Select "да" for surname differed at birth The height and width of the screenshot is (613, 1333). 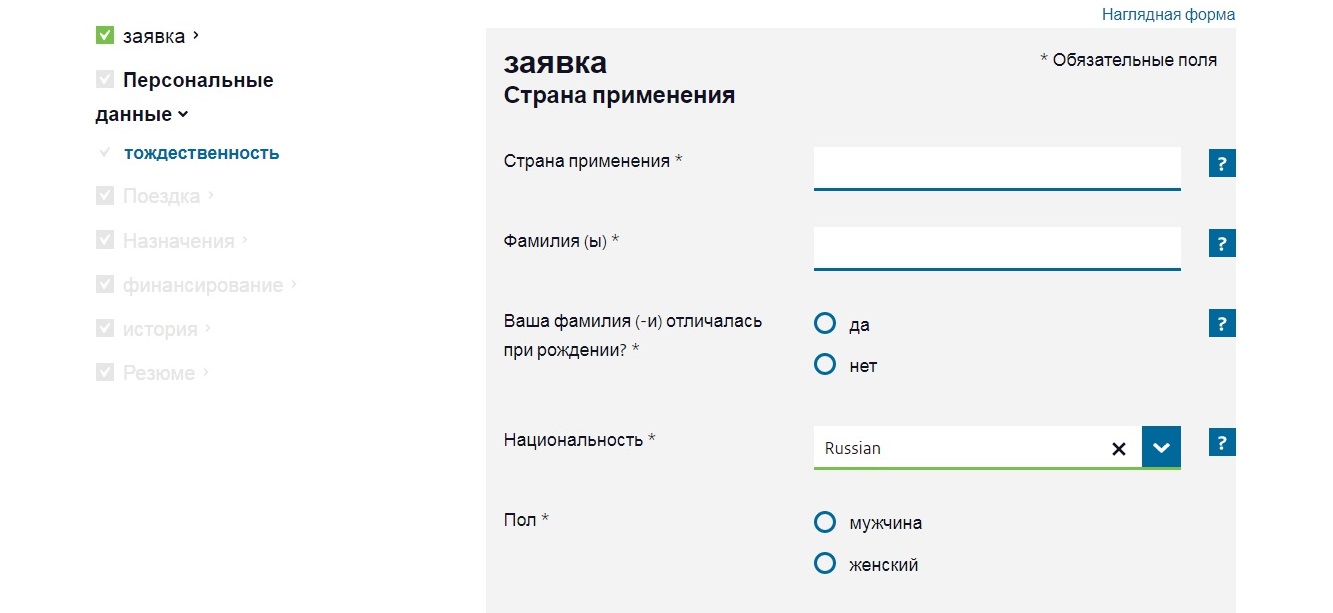825,324
